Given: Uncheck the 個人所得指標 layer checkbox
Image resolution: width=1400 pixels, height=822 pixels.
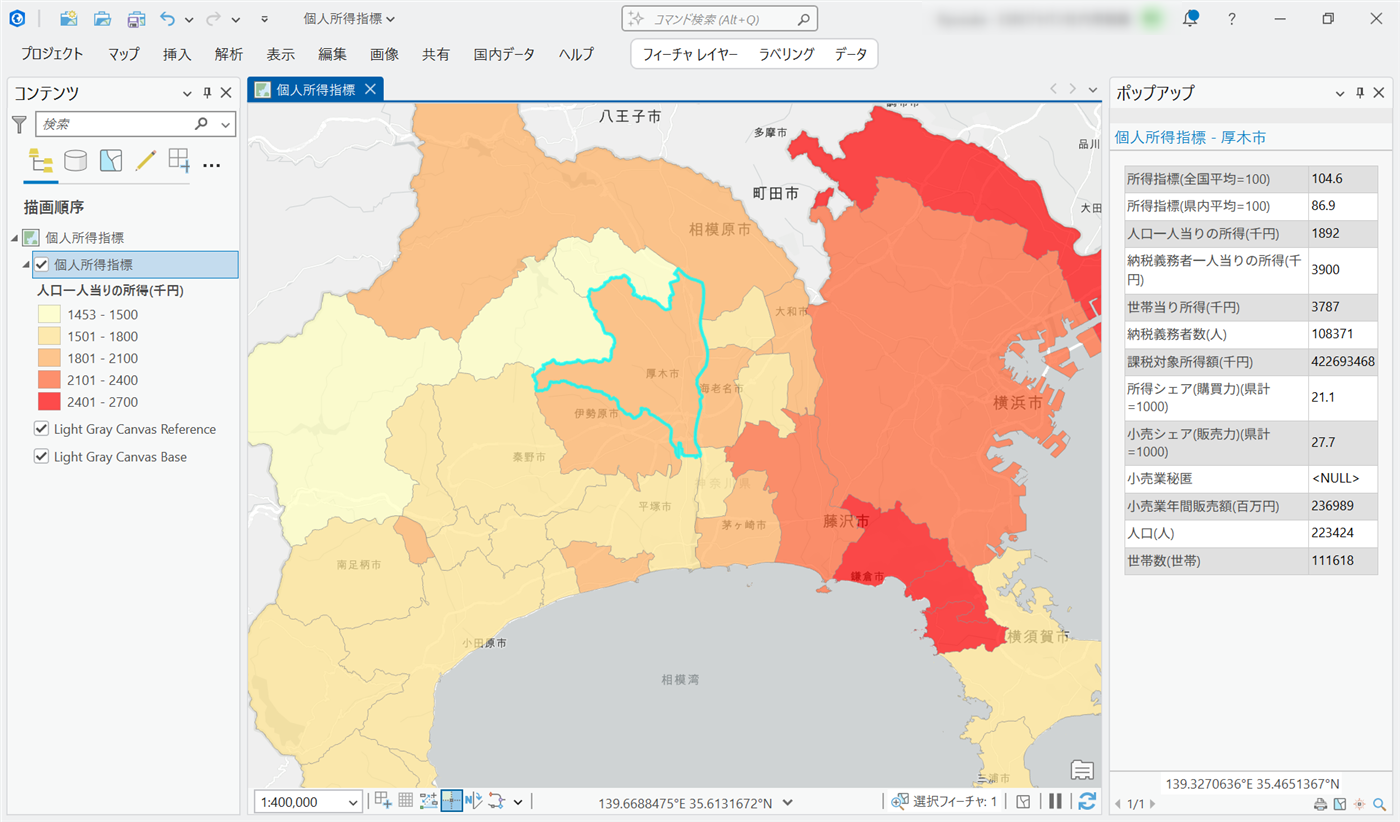Looking at the screenshot, I should (41, 265).
